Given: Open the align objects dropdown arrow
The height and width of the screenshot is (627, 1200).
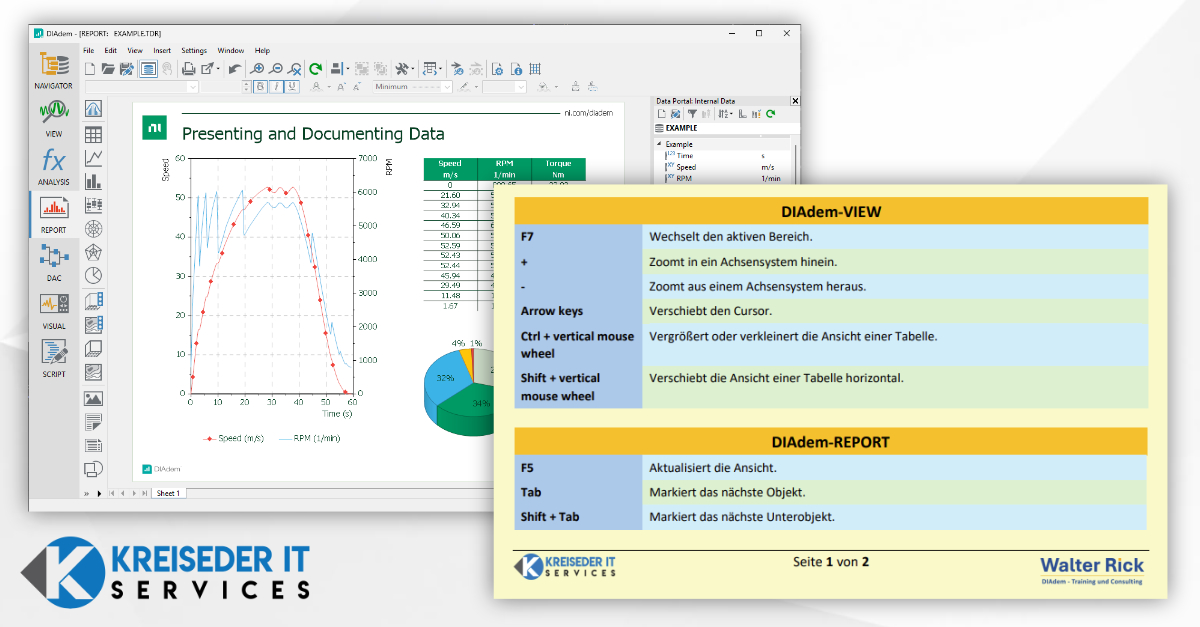Looking at the screenshot, I should click(348, 69).
